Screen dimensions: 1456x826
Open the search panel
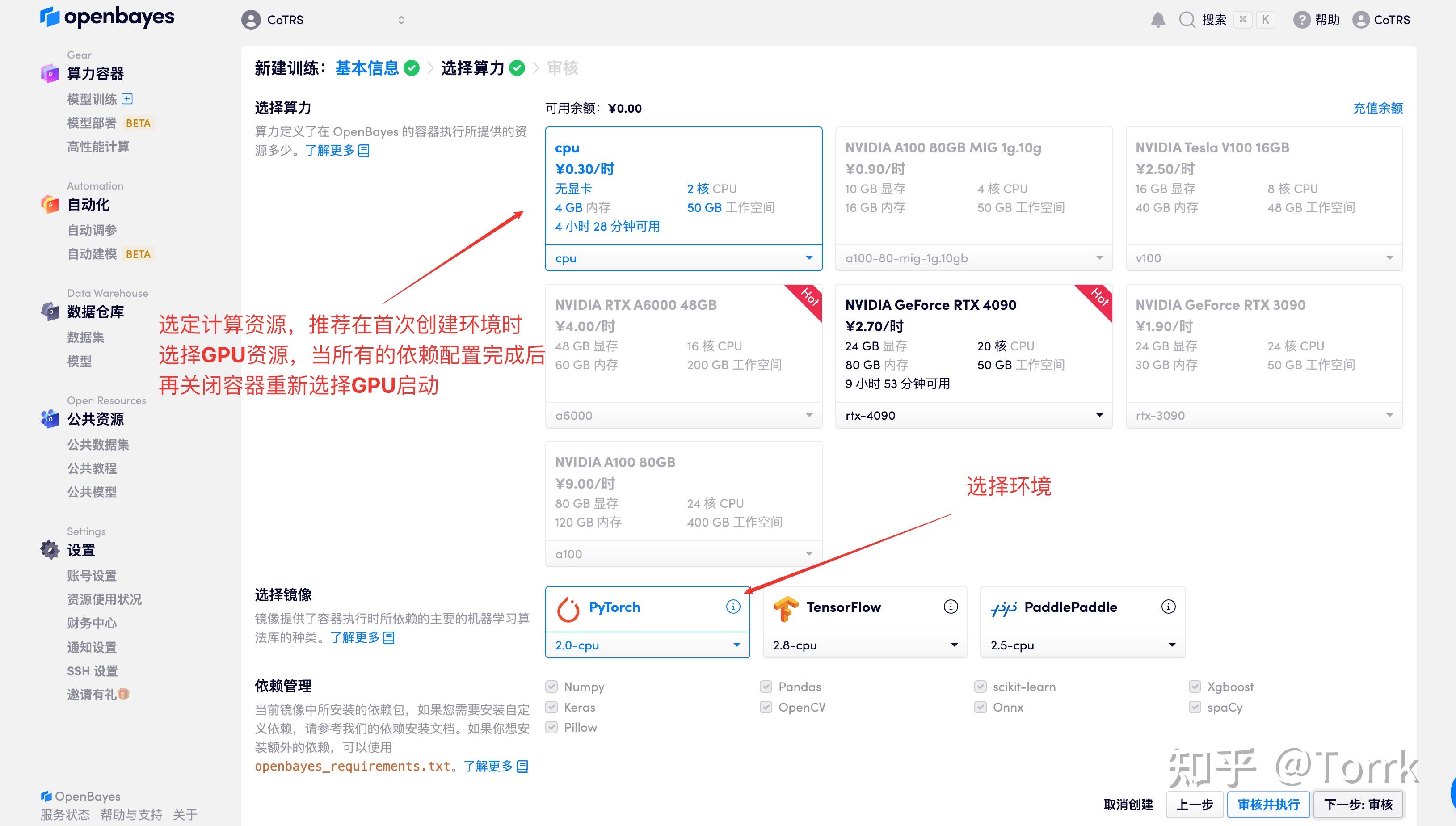click(1187, 19)
